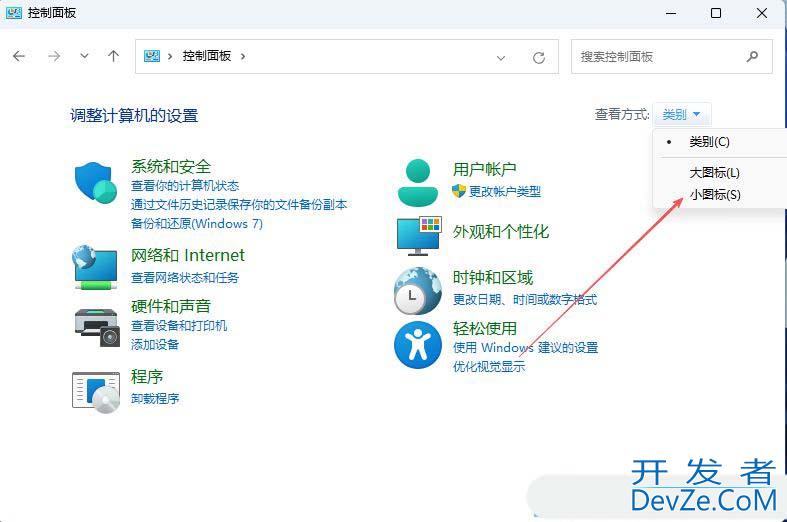Screen dimensions: 787x522
Task: Open recent locations dropdown chevron
Action: coord(84,56)
